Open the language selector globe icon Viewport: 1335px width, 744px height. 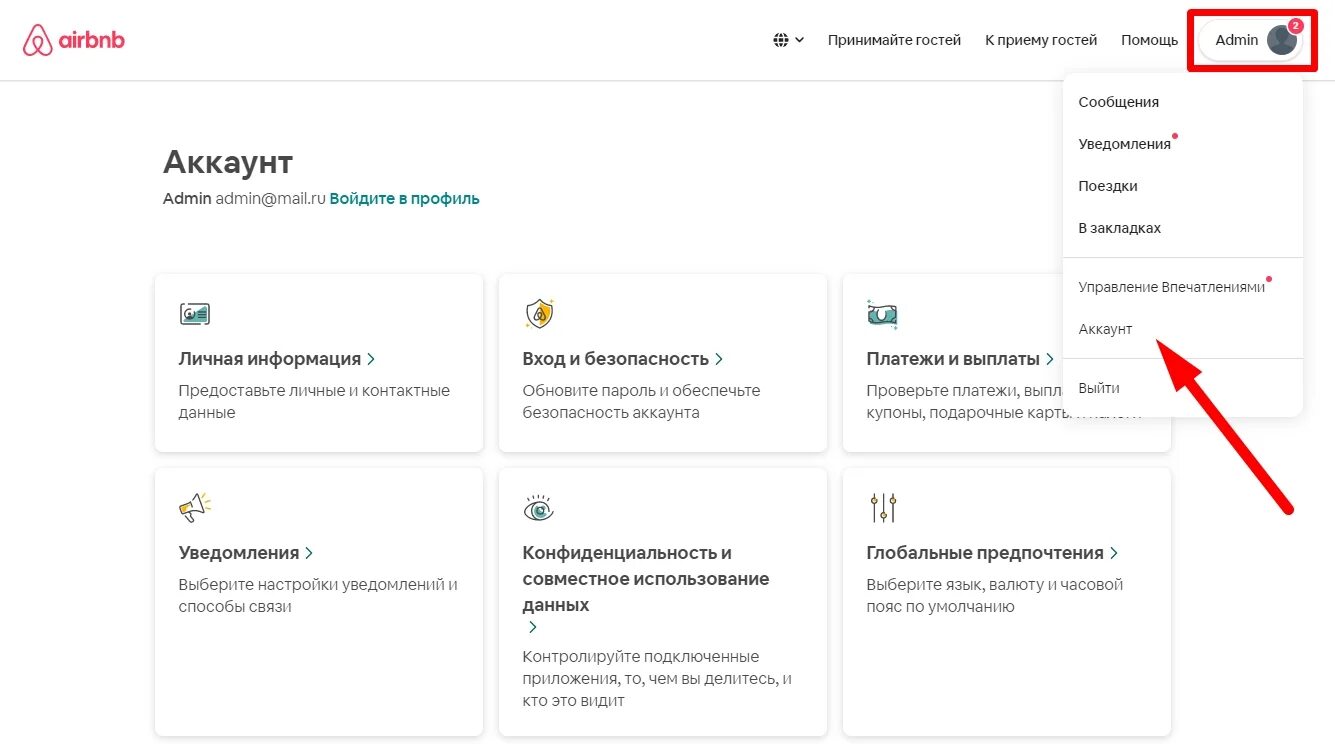click(781, 39)
